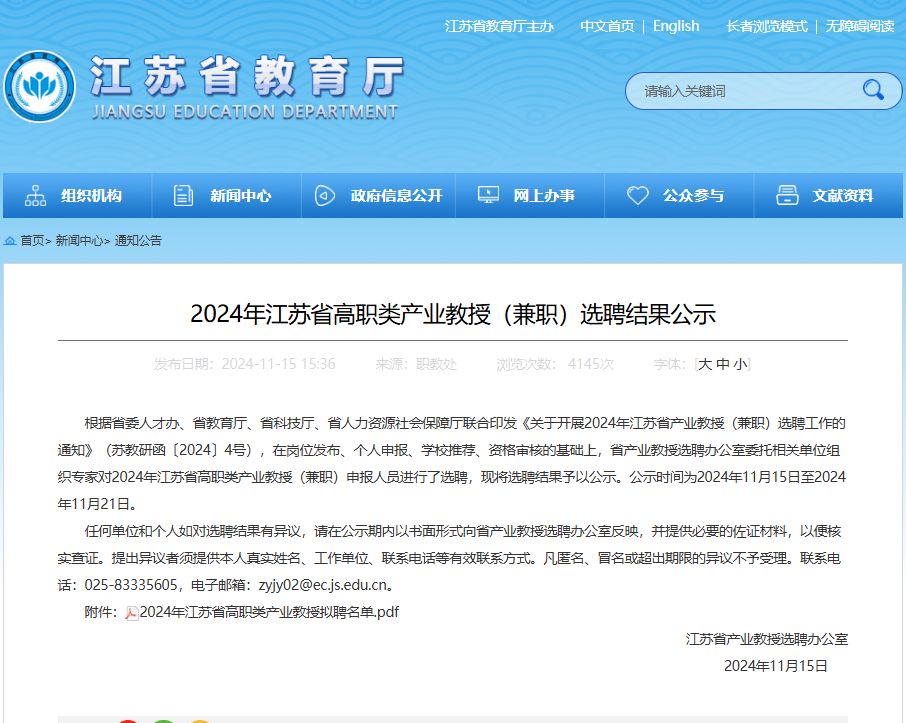Viewport: 906px width, 723px height.
Task: Click the 浏览次数：4145次 text
Action: coord(555,364)
